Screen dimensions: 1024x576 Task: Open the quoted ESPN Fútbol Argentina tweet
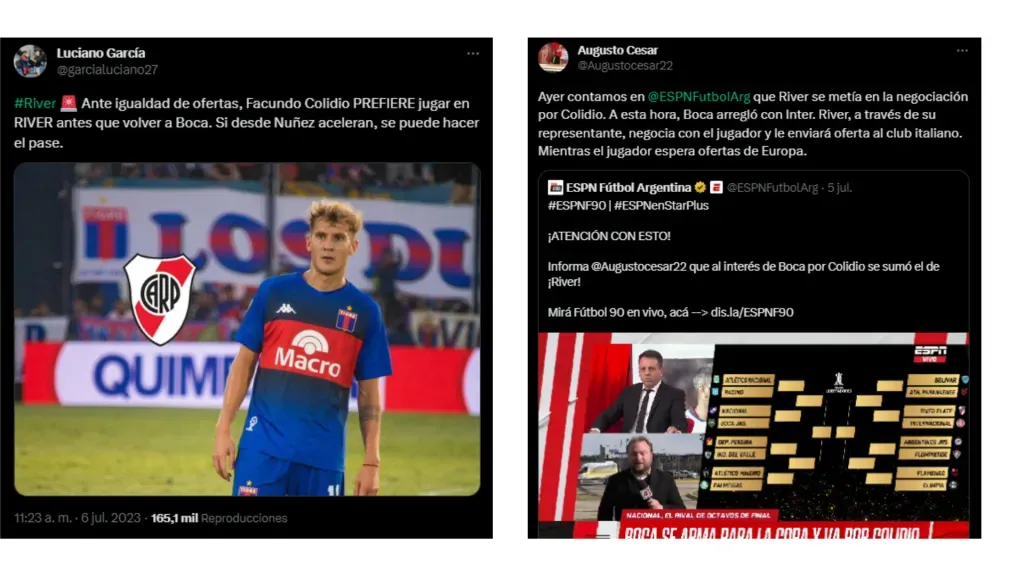click(x=754, y=355)
